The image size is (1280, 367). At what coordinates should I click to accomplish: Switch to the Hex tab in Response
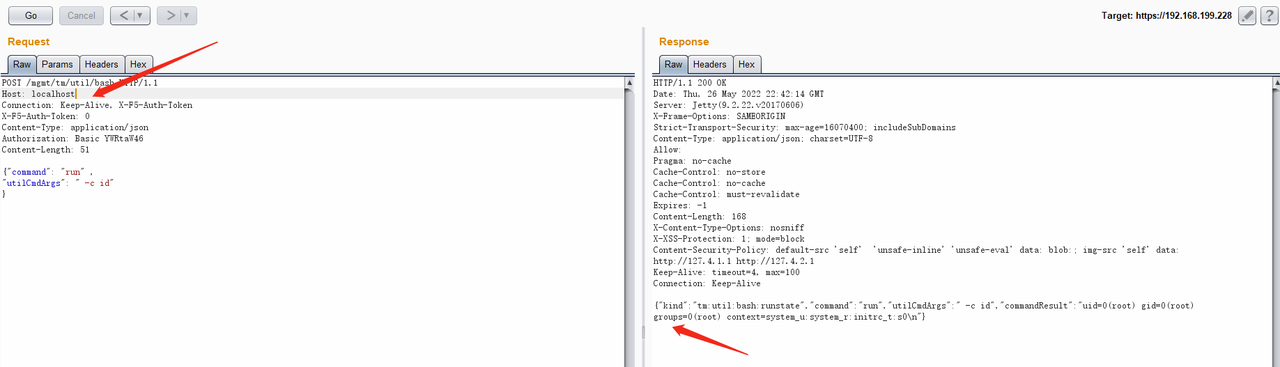(746, 64)
